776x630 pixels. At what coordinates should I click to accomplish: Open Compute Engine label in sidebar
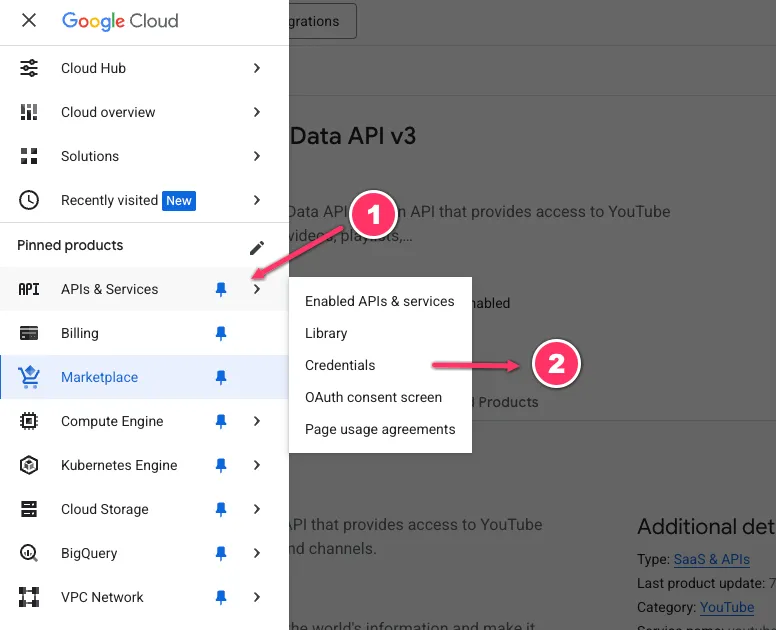tap(112, 421)
